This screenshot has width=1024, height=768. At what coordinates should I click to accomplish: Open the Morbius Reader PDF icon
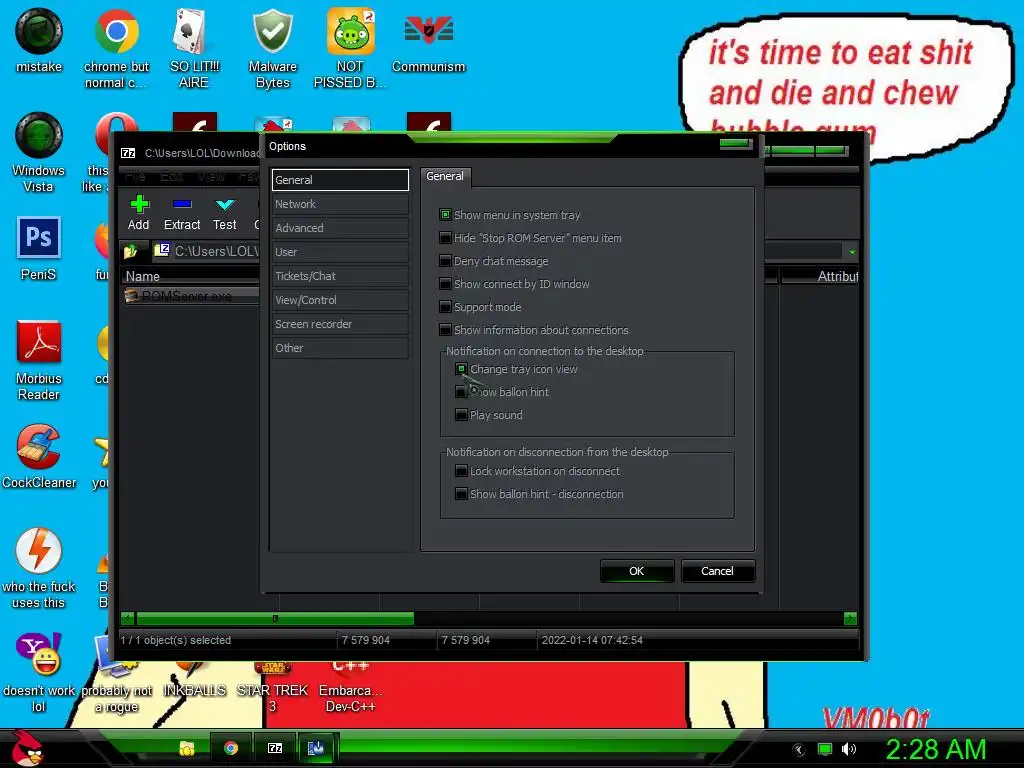39,360
